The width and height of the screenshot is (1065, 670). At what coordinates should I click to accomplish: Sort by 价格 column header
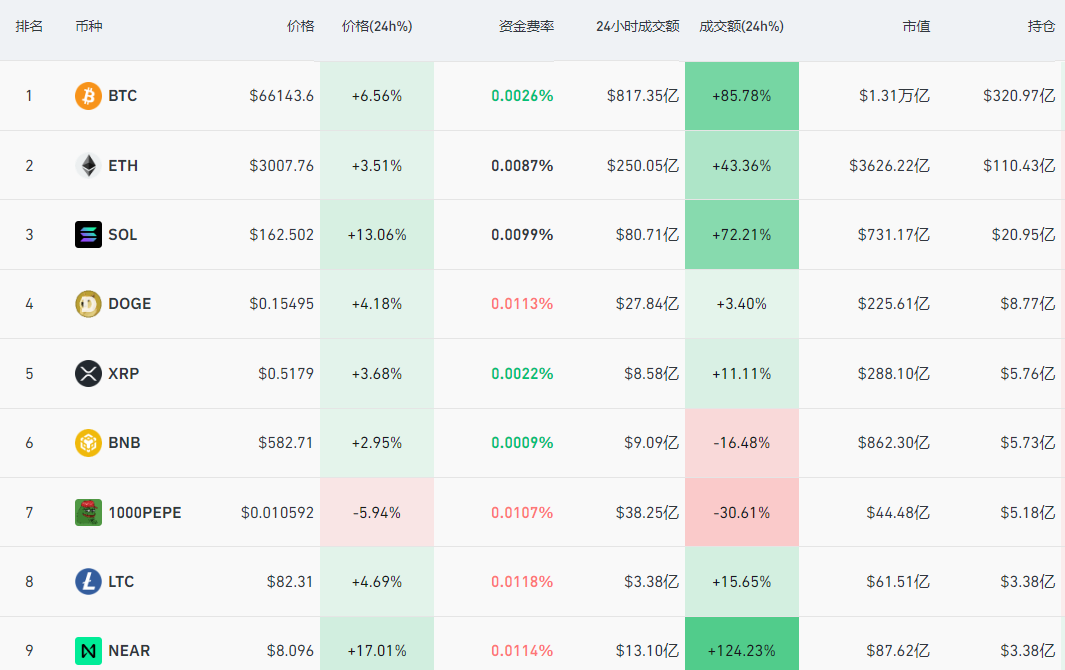tap(300, 26)
